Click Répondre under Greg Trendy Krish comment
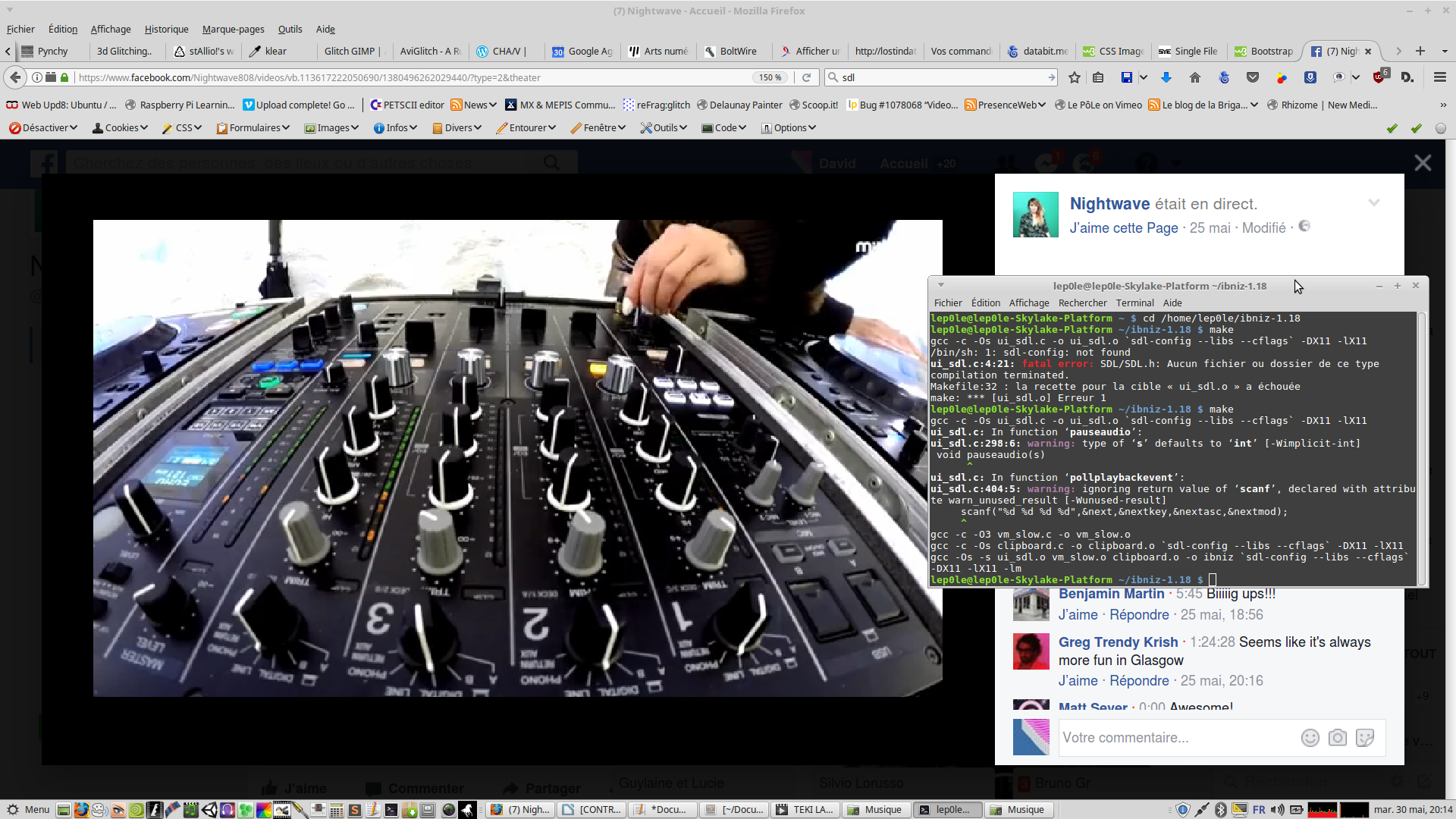 pyautogui.click(x=1139, y=681)
